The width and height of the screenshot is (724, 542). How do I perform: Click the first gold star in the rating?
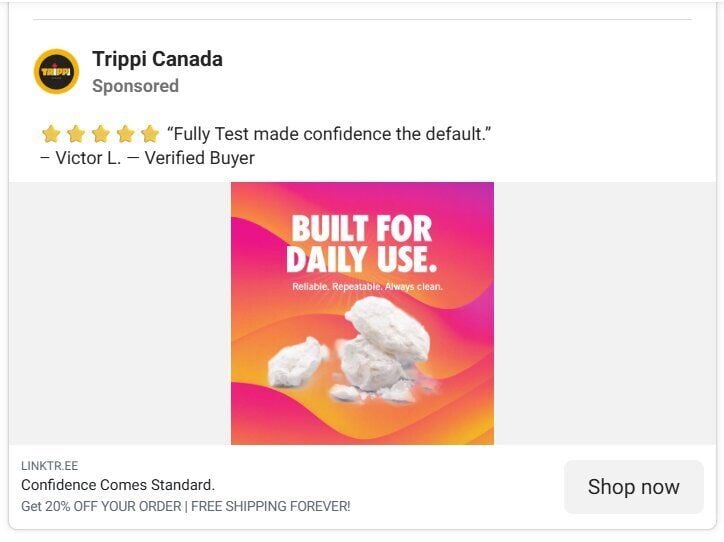coord(51,134)
